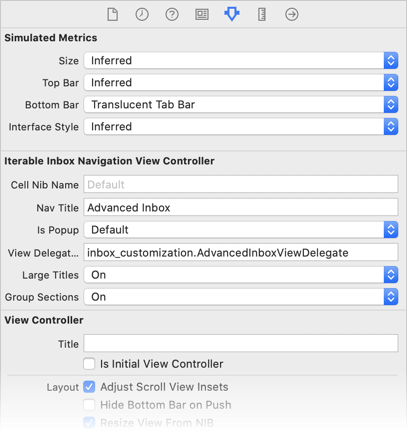Open the Interface Style dropdown

241,127
